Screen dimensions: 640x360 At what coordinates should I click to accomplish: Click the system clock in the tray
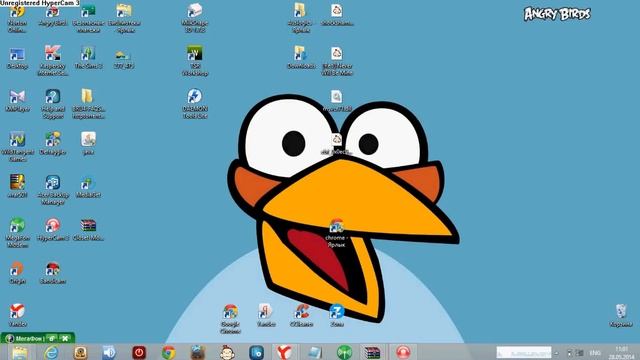(621, 353)
